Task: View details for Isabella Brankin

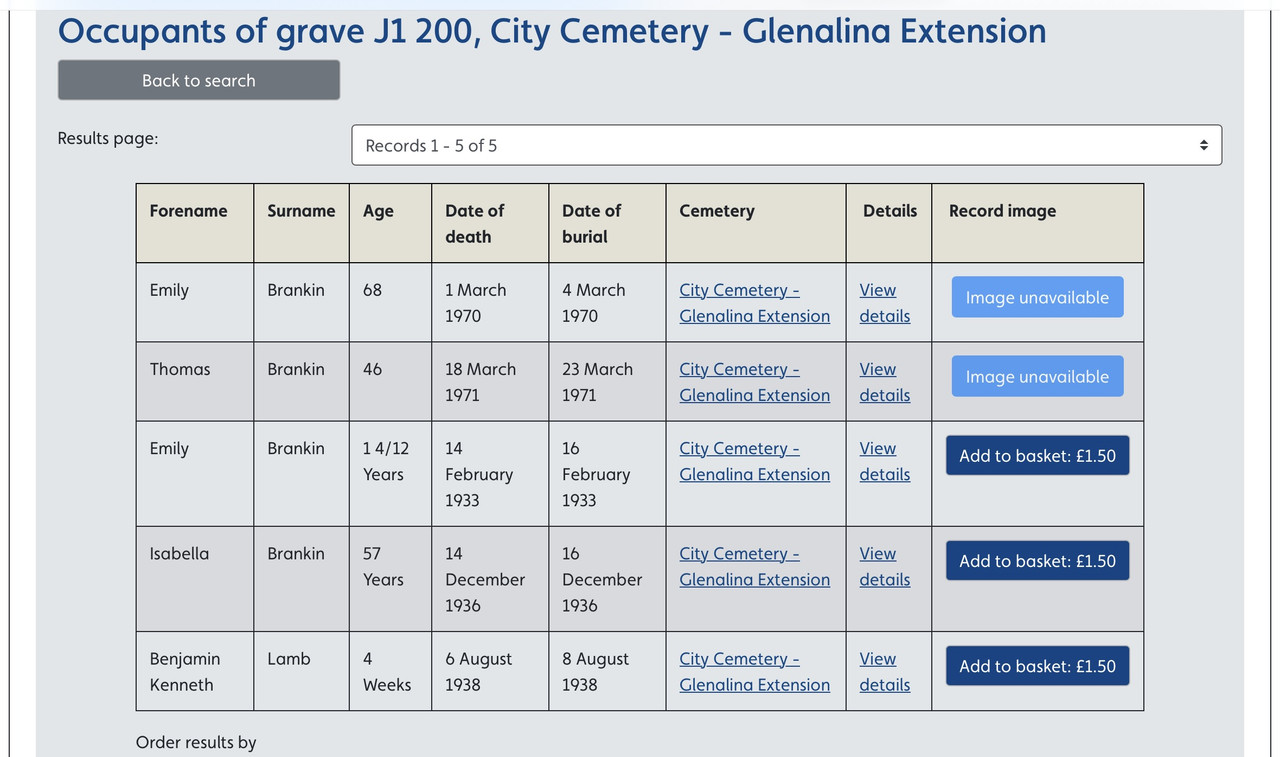Action: point(885,566)
